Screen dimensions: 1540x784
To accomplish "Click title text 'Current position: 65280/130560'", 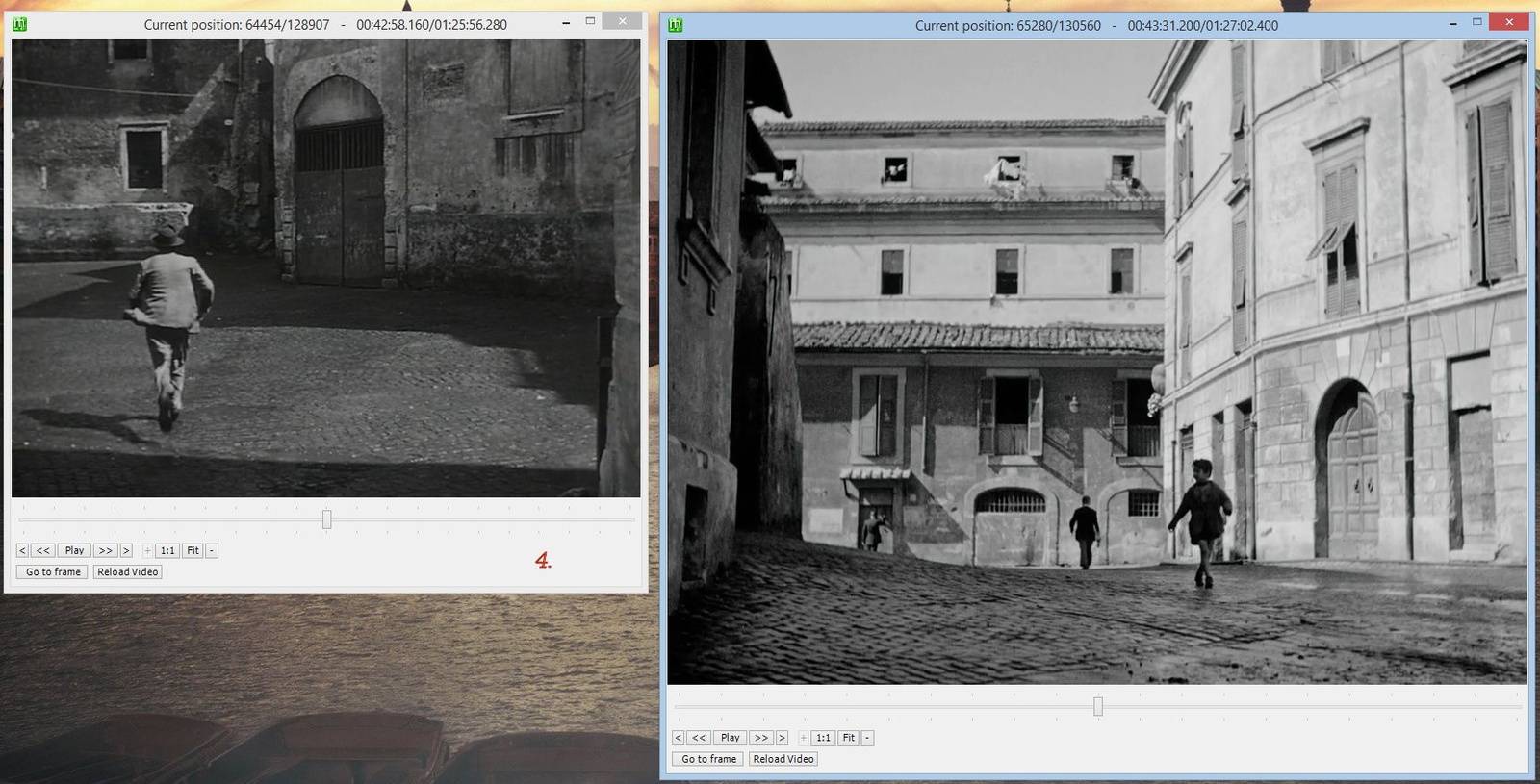I will click(x=1008, y=26).
